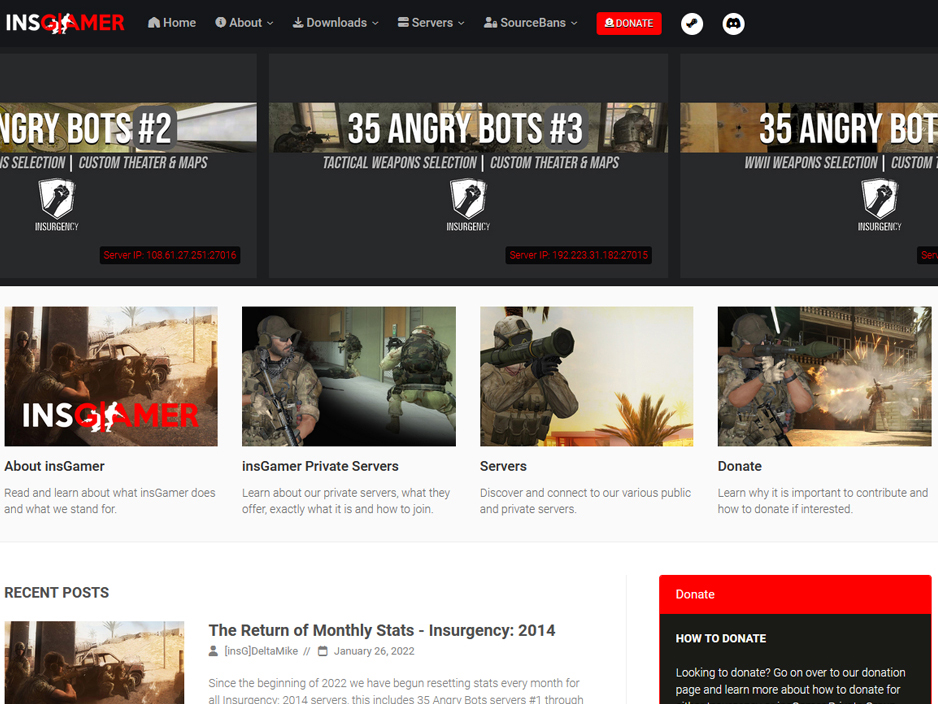
Task: Select the About insGamer thumbnail image
Action: (x=111, y=376)
